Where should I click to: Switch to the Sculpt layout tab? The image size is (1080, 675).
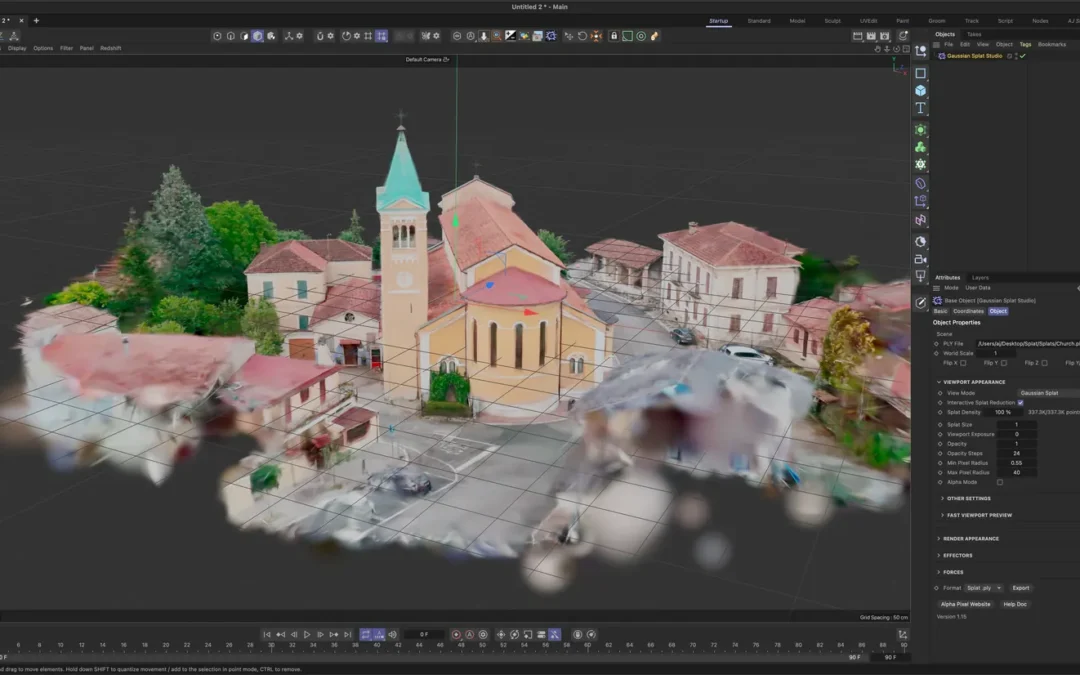[x=833, y=21]
